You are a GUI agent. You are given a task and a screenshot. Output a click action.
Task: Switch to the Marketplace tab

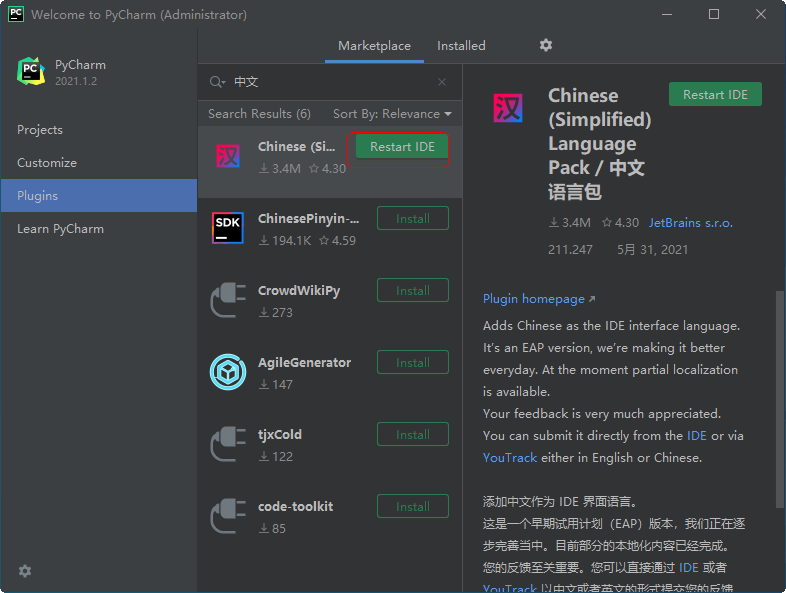pos(374,46)
